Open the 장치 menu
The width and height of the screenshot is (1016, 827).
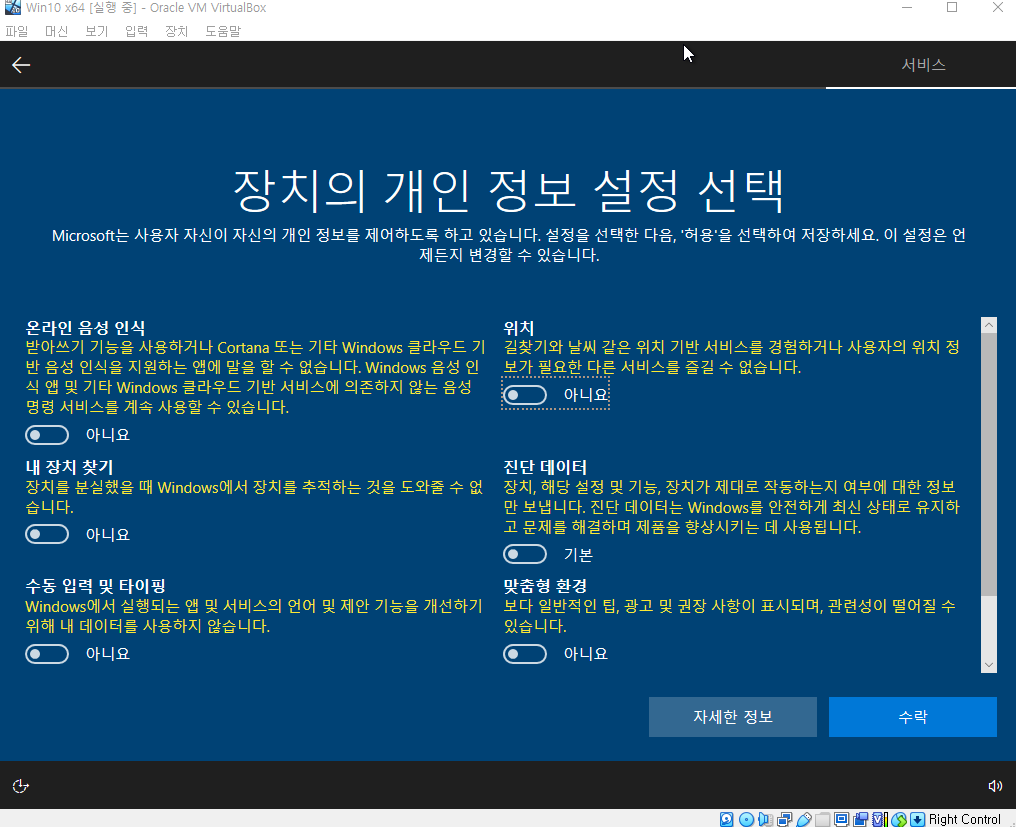point(176,31)
